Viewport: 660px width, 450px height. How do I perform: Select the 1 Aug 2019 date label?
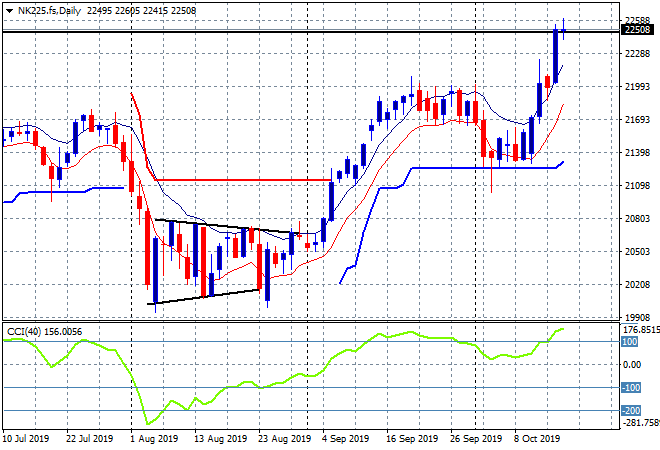[x=154, y=439]
